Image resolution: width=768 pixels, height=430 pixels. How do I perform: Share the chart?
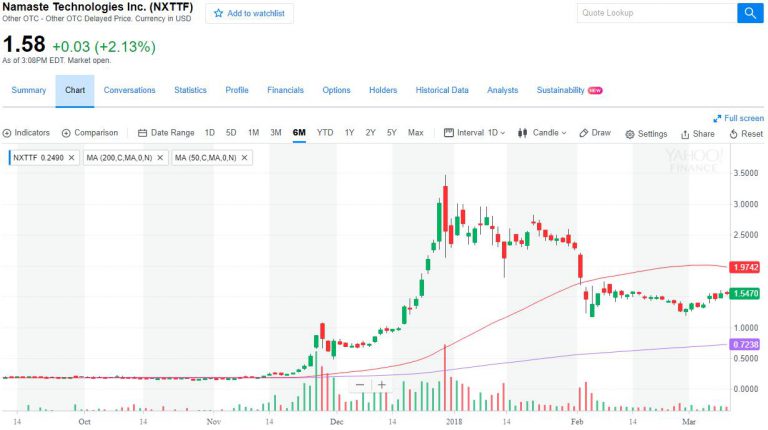(x=698, y=134)
